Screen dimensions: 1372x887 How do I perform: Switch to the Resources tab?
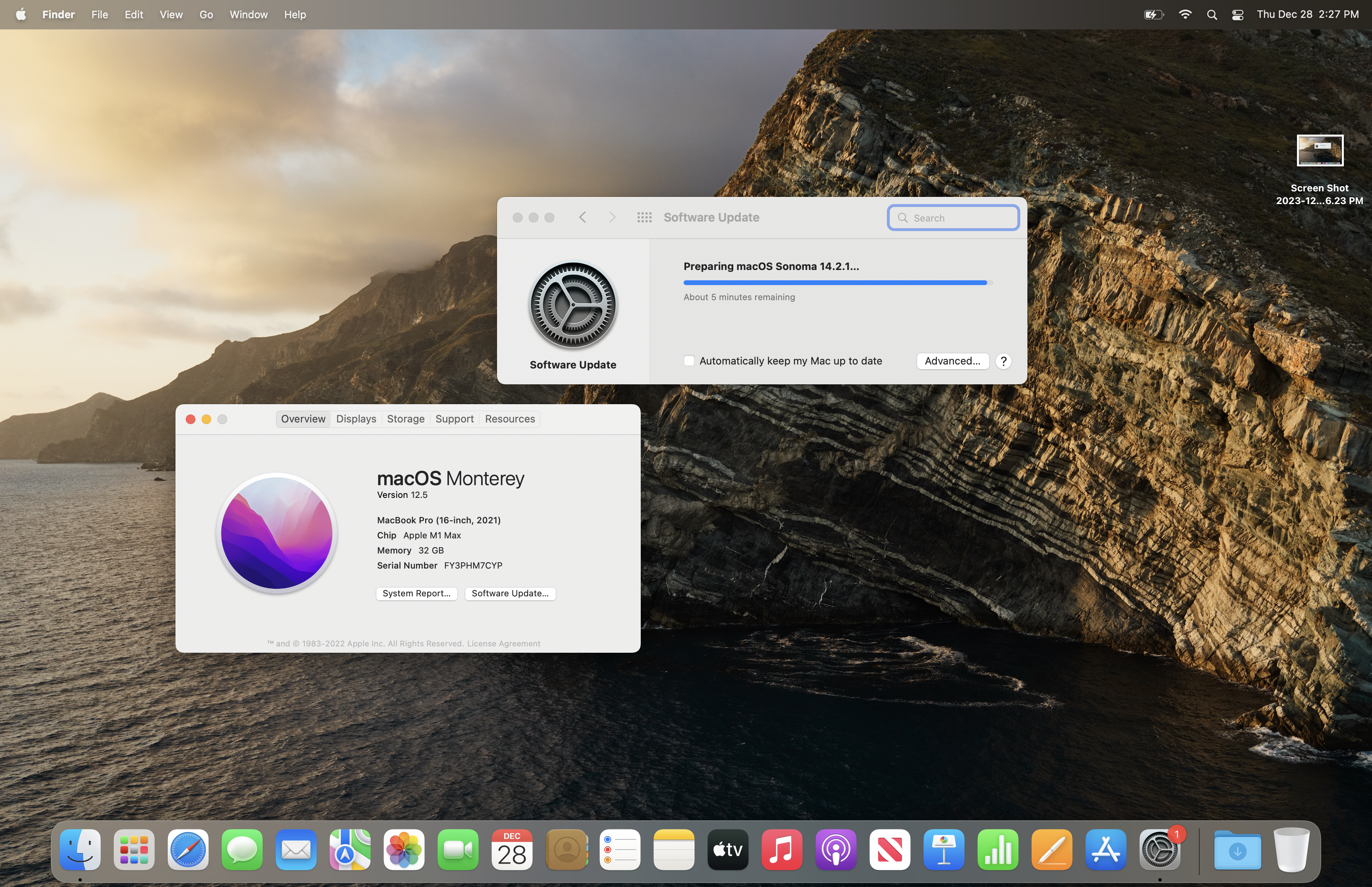(x=509, y=419)
